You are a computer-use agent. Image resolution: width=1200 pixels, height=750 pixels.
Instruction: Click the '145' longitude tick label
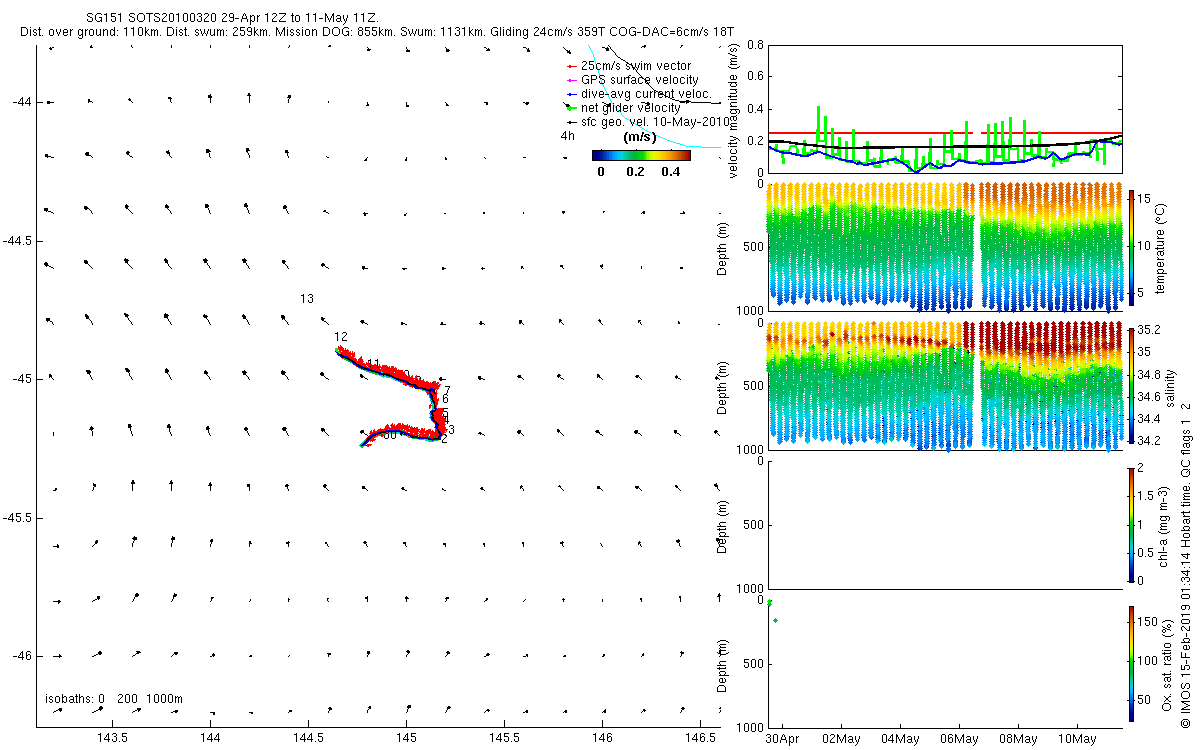click(406, 739)
